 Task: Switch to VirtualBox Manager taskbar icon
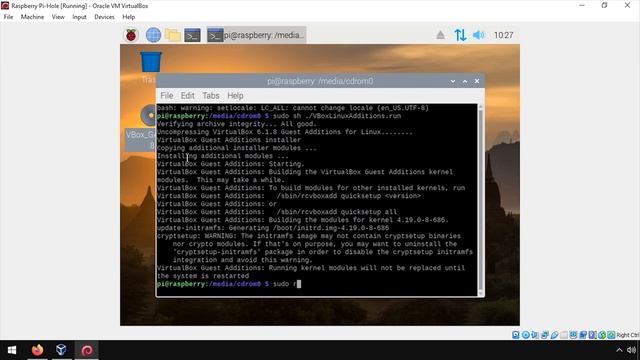(x=61, y=350)
